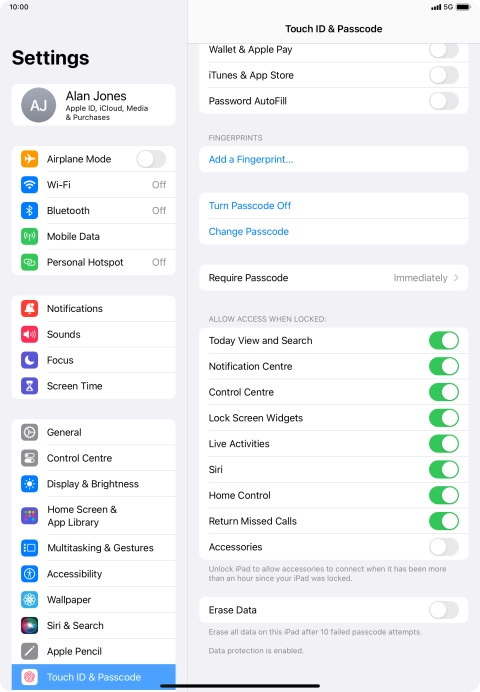Open Bluetooth settings via its icon
Image resolution: width=480 pixels, height=692 pixels.
coord(30,211)
